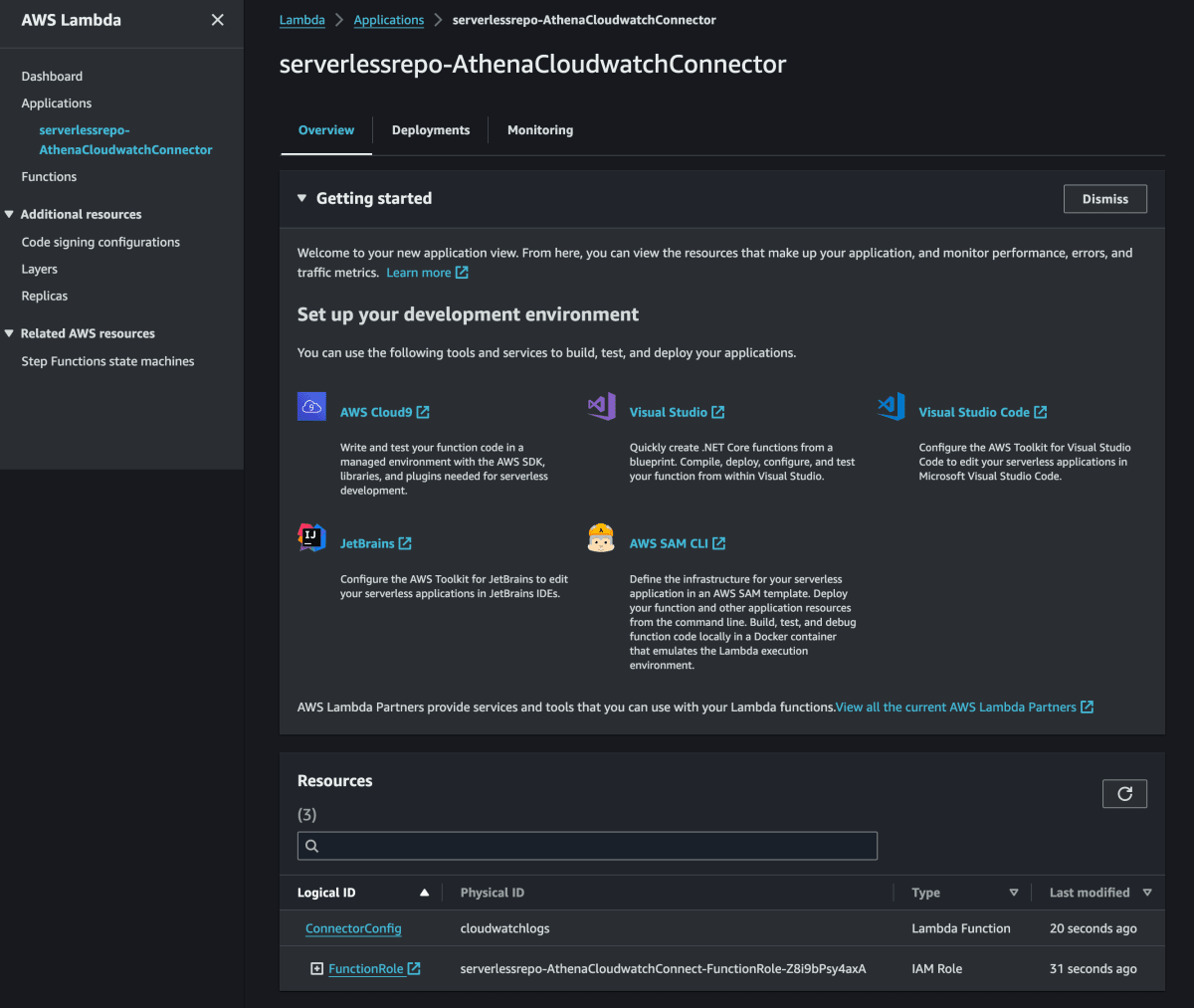The height and width of the screenshot is (1008, 1194).
Task: Open Dashboard in the sidebar
Action: tap(52, 77)
